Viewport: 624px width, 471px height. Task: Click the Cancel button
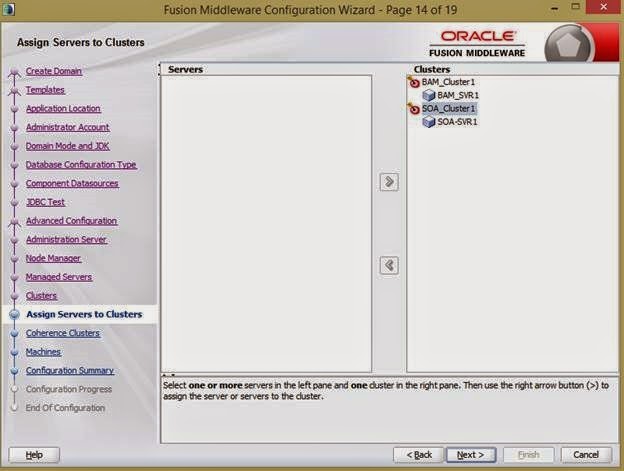click(586, 455)
